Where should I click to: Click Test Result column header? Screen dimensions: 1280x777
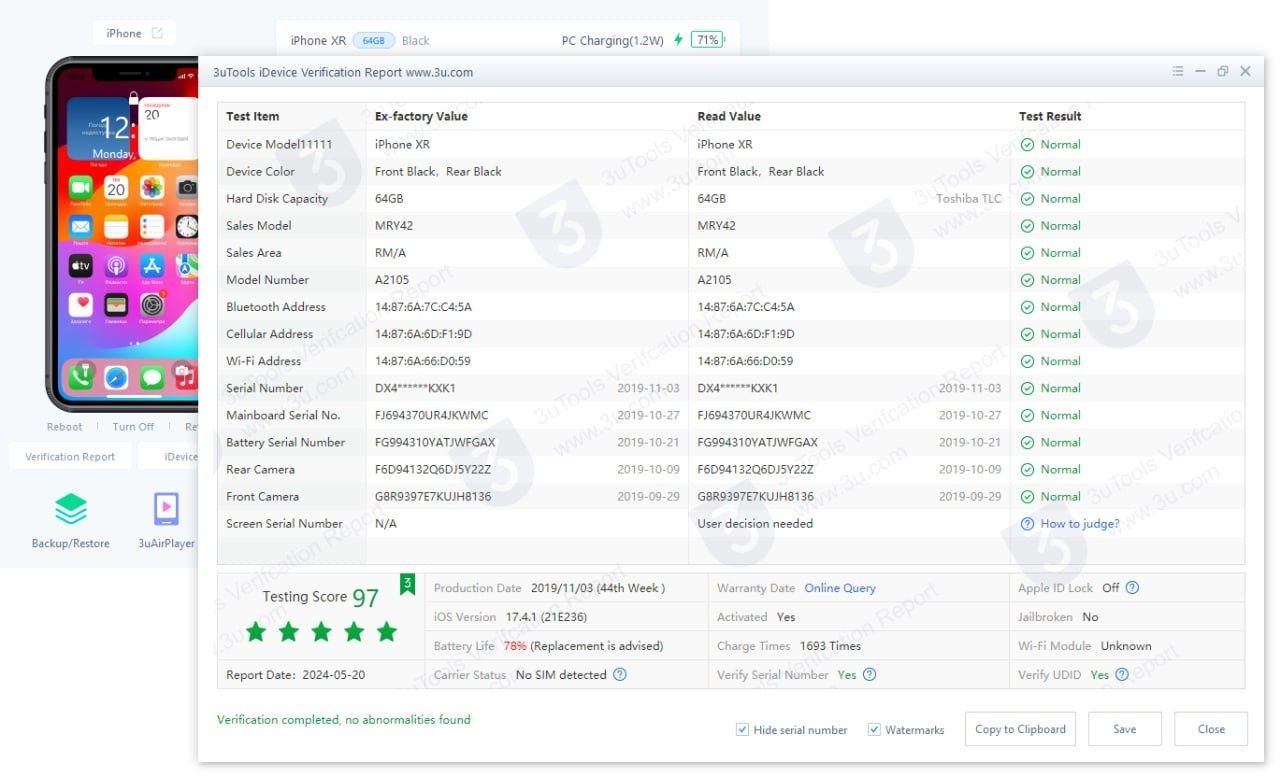click(1050, 117)
